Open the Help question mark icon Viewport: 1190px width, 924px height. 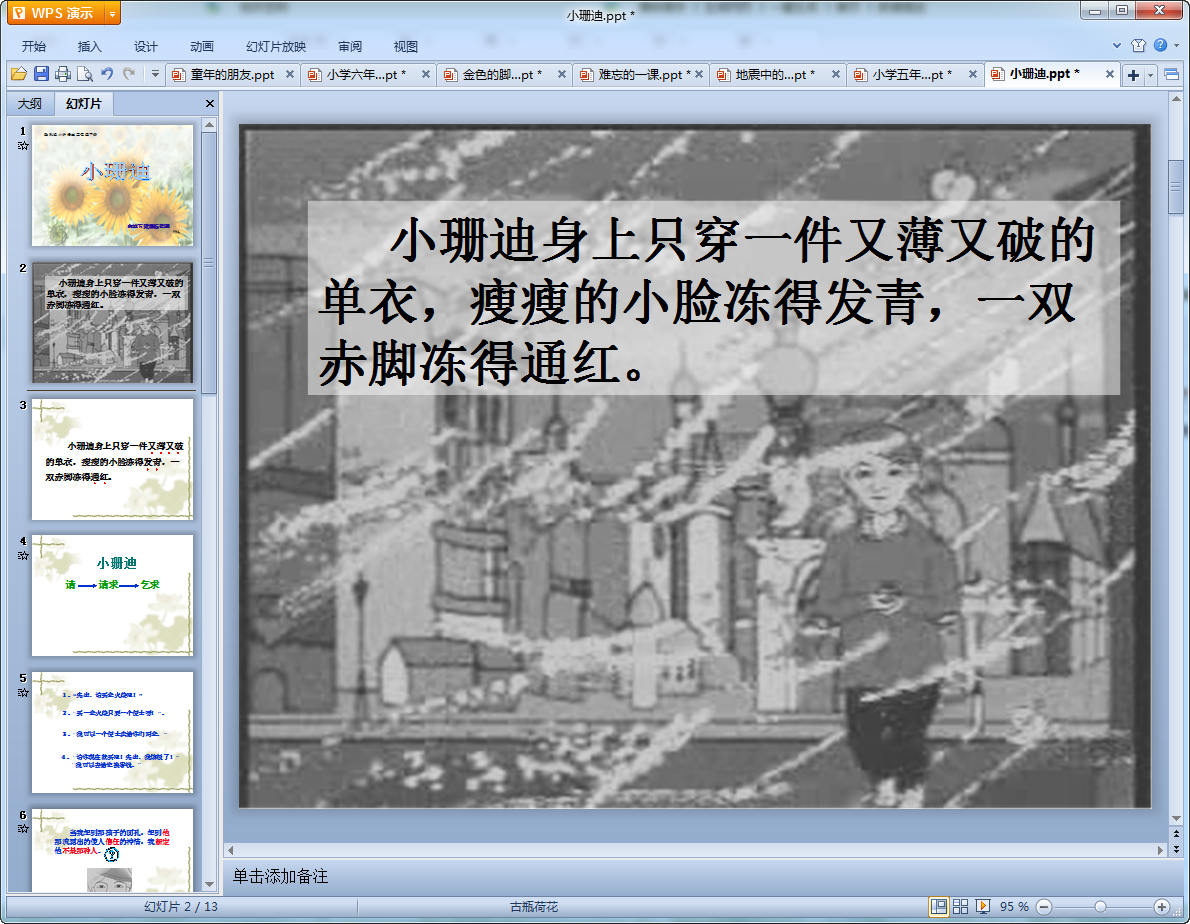(1160, 46)
